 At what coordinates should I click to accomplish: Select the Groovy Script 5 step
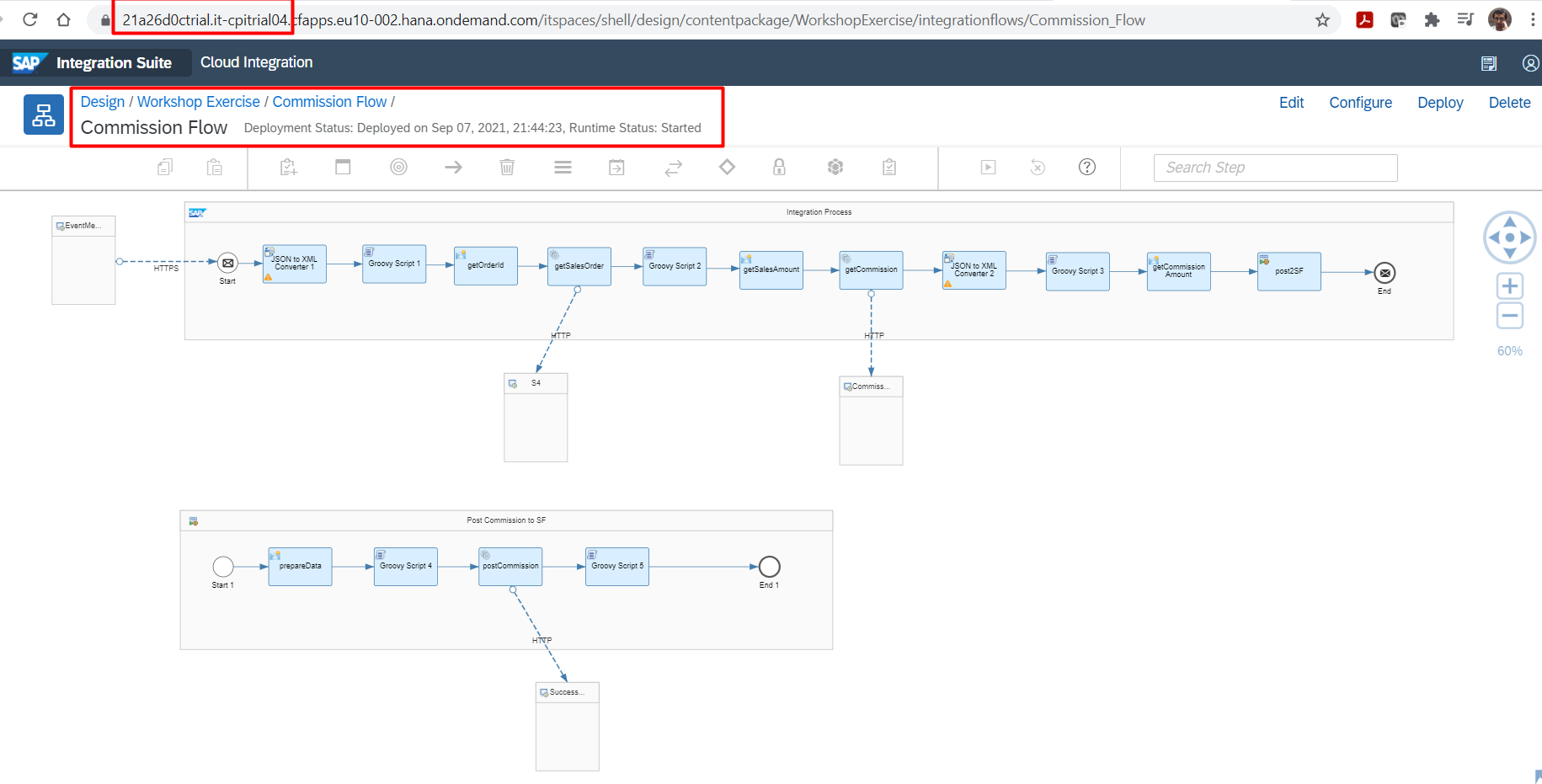pos(617,567)
